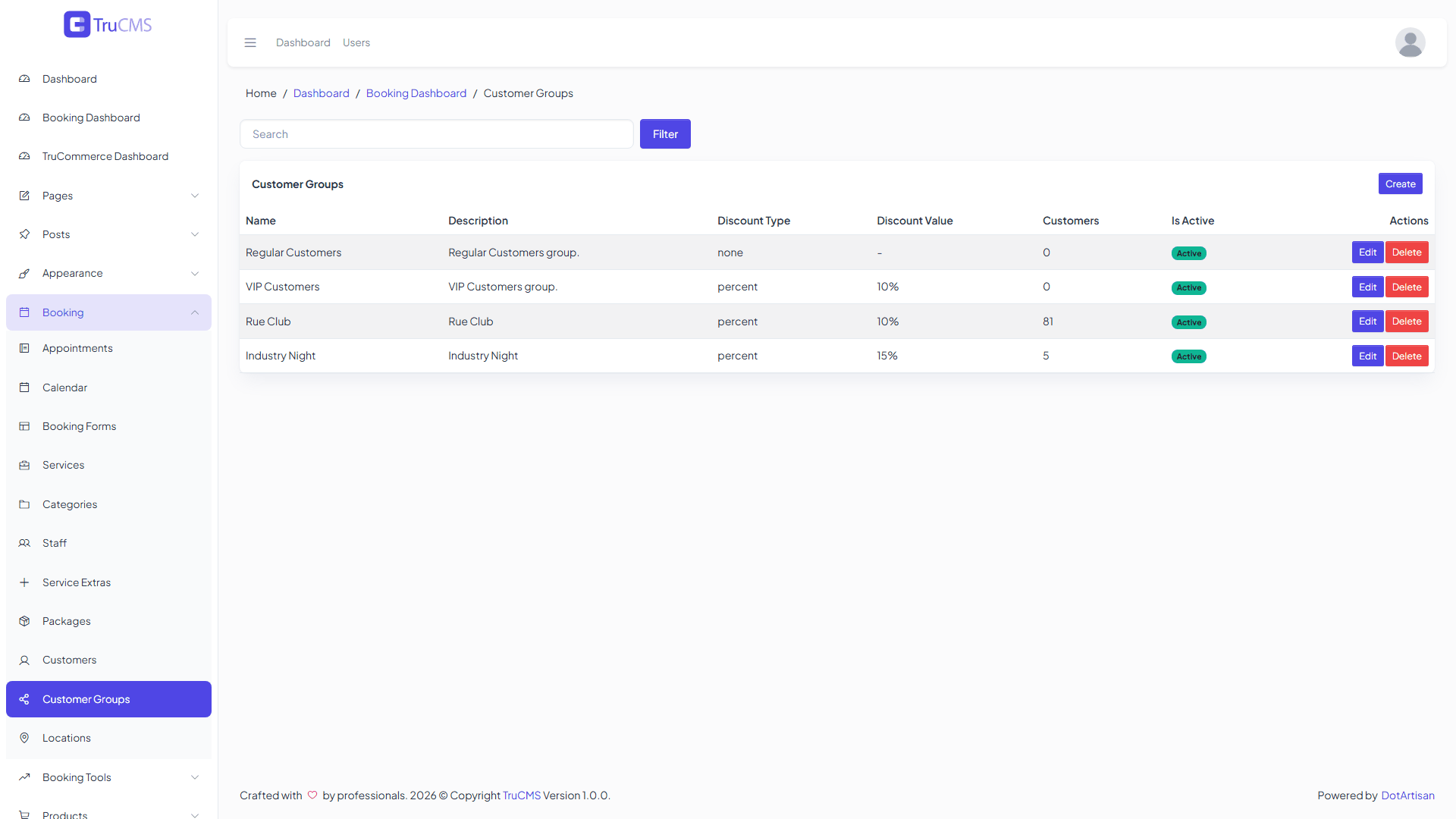Click the Appearance brush icon

[x=24, y=273]
